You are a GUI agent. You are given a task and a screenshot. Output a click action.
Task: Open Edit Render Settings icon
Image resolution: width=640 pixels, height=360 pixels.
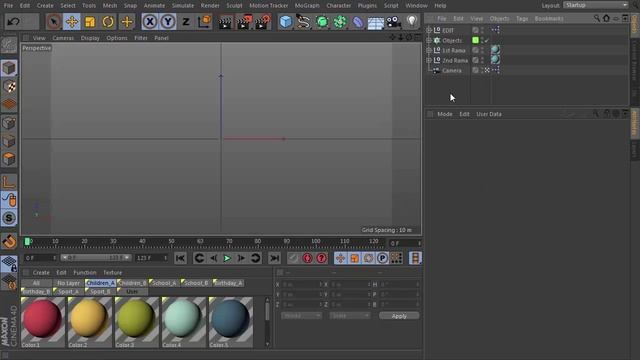(x=262, y=22)
